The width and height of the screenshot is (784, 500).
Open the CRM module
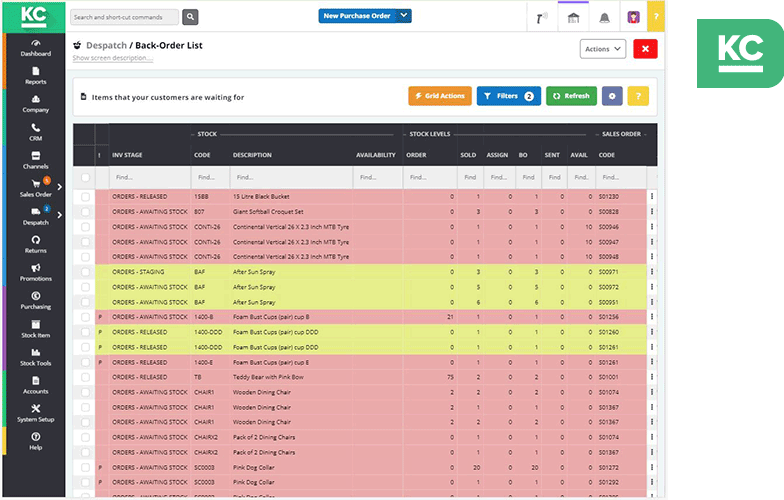point(36,132)
